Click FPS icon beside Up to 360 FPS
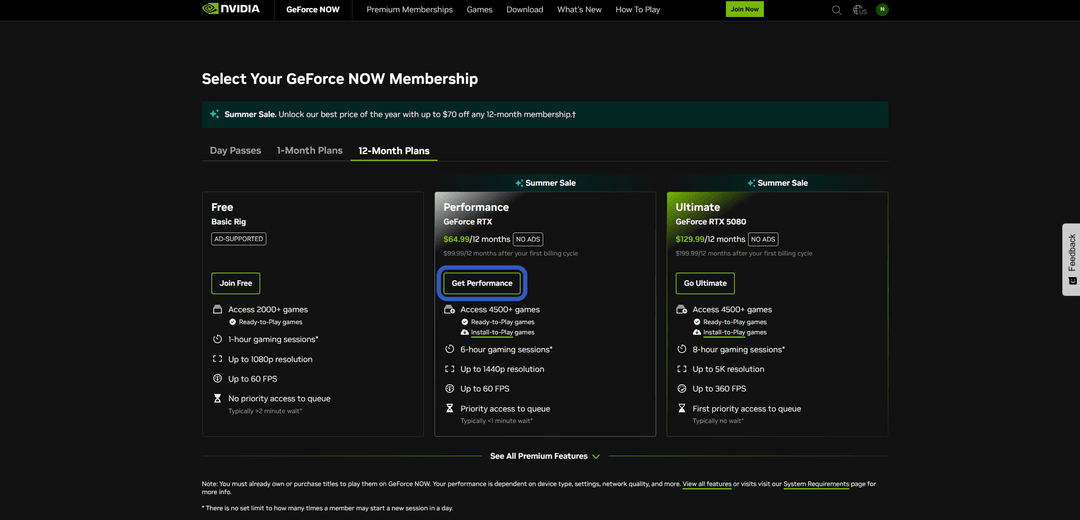The height and width of the screenshot is (520, 1080). click(682, 388)
